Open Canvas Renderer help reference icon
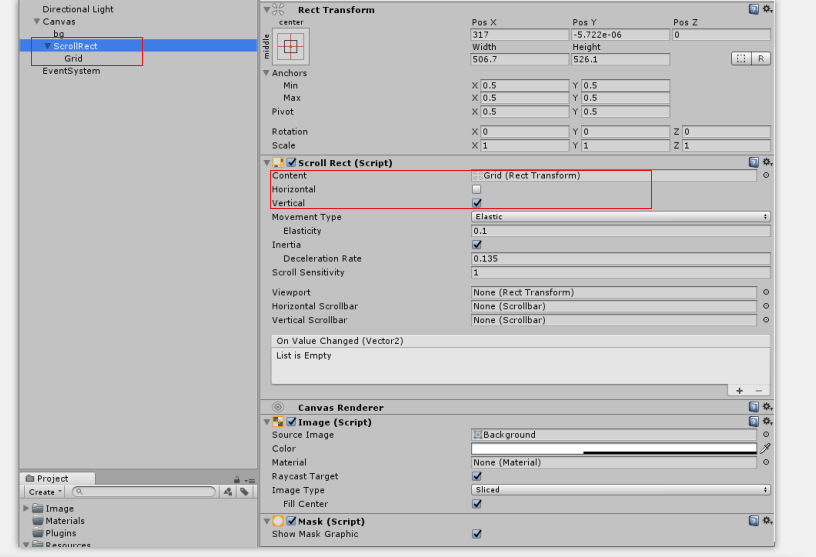The width and height of the screenshot is (816, 557). (x=753, y=407)
